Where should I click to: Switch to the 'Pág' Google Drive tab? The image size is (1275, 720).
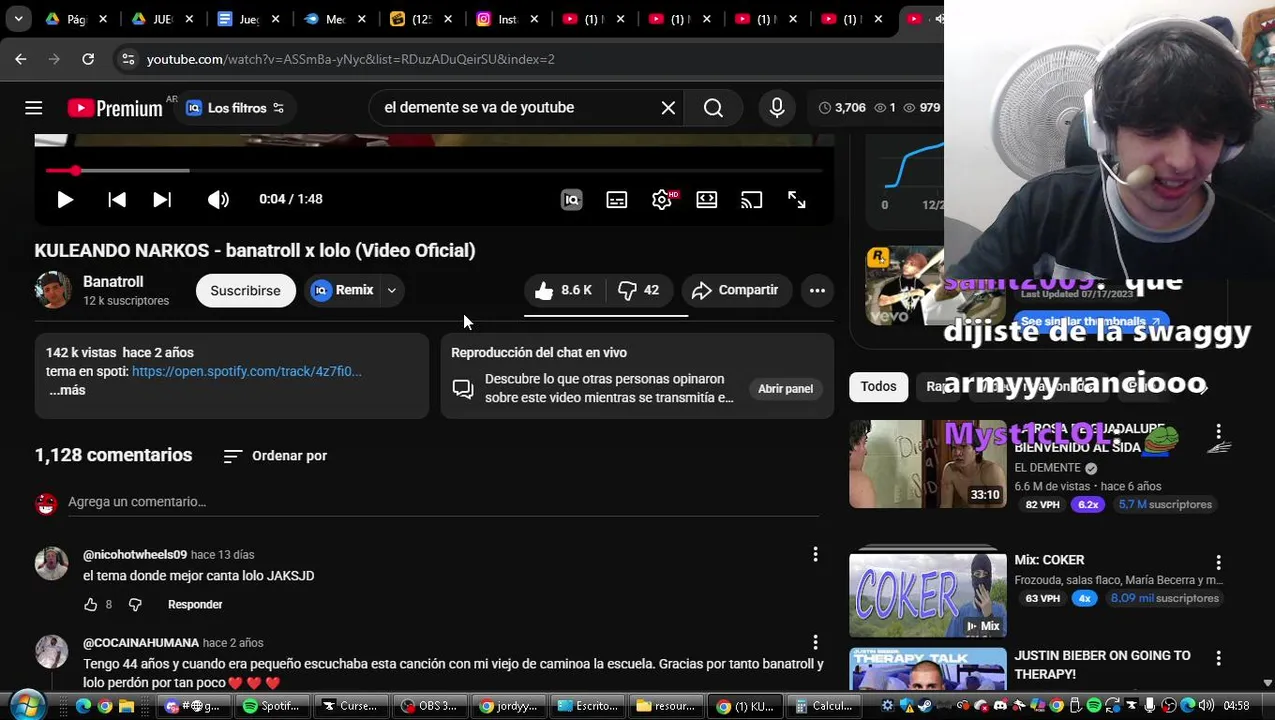(77, 19)
